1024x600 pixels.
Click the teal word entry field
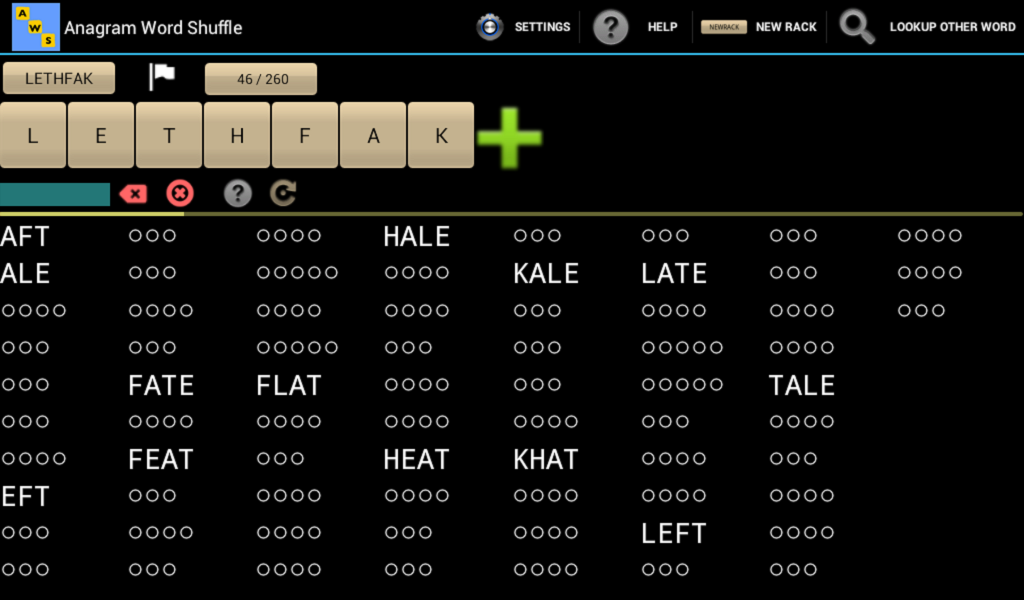pos(55,194)
